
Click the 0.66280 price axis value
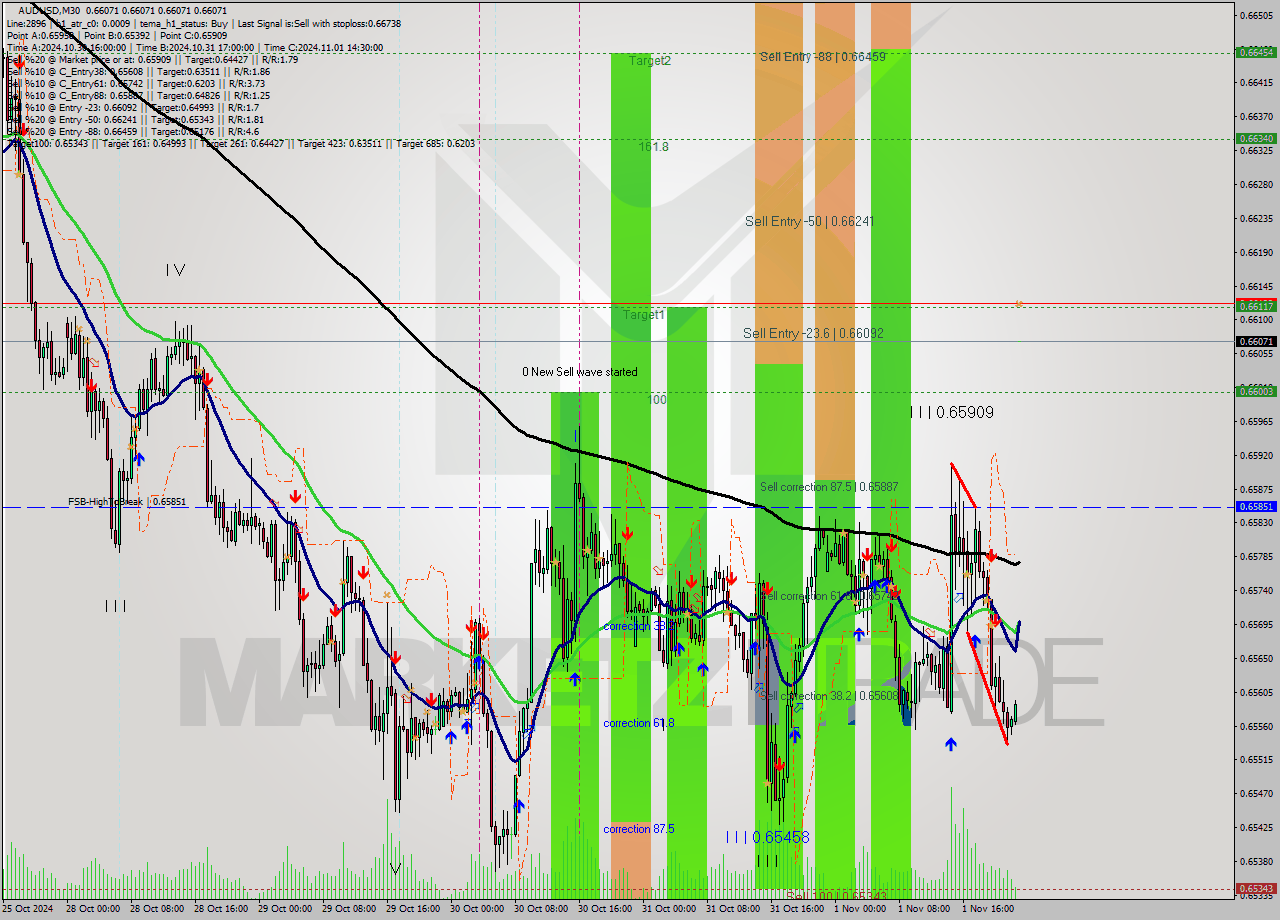click(1256, 185)
